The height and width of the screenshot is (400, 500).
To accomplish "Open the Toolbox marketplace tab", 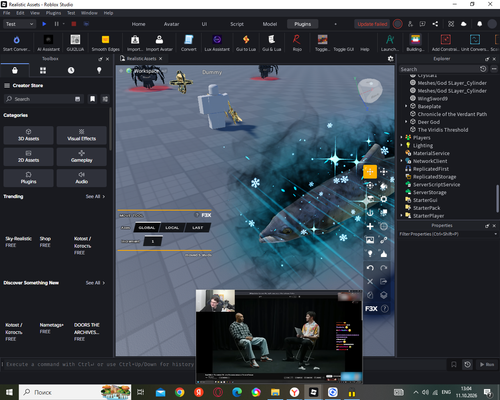I will pyautogui.click(x=15, y=70).
